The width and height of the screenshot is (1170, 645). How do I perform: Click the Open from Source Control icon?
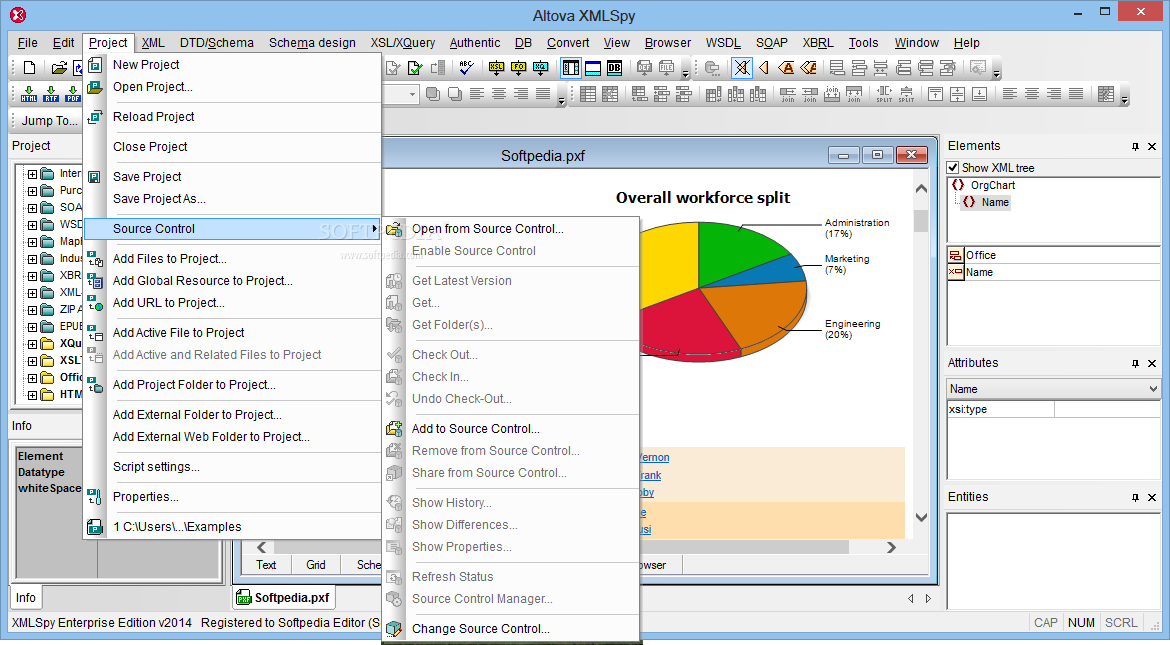pos(394,228)
